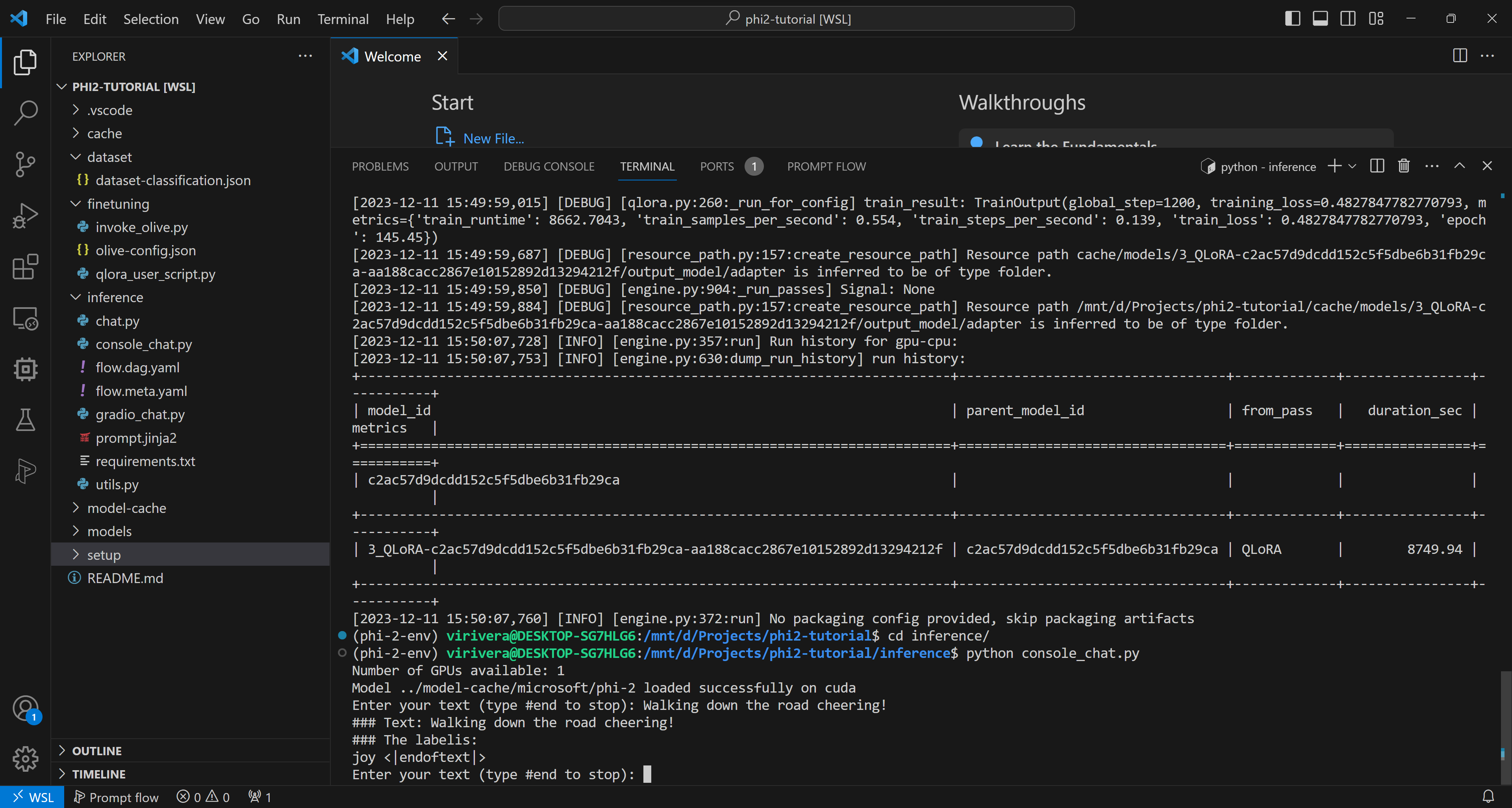Viewport: 1512px width, 808px height.
Task: Open the File menu
Action: point(56,19)
